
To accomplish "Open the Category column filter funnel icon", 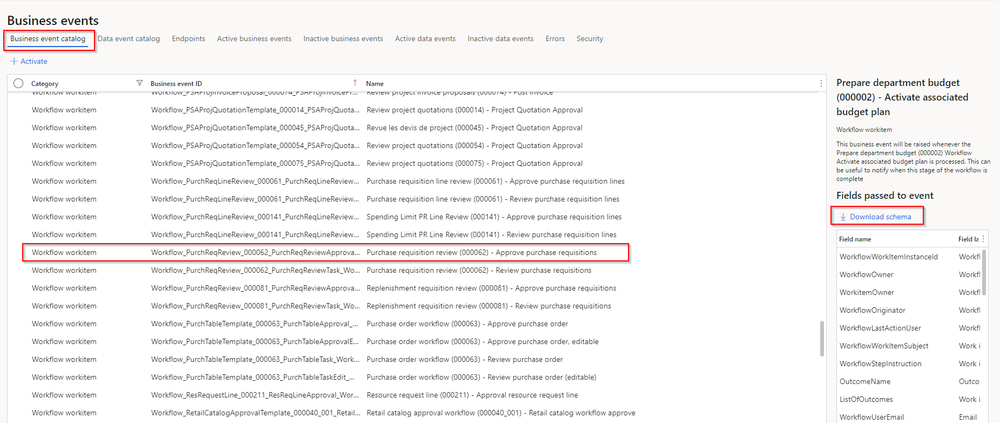I will (x=140, y=83).
